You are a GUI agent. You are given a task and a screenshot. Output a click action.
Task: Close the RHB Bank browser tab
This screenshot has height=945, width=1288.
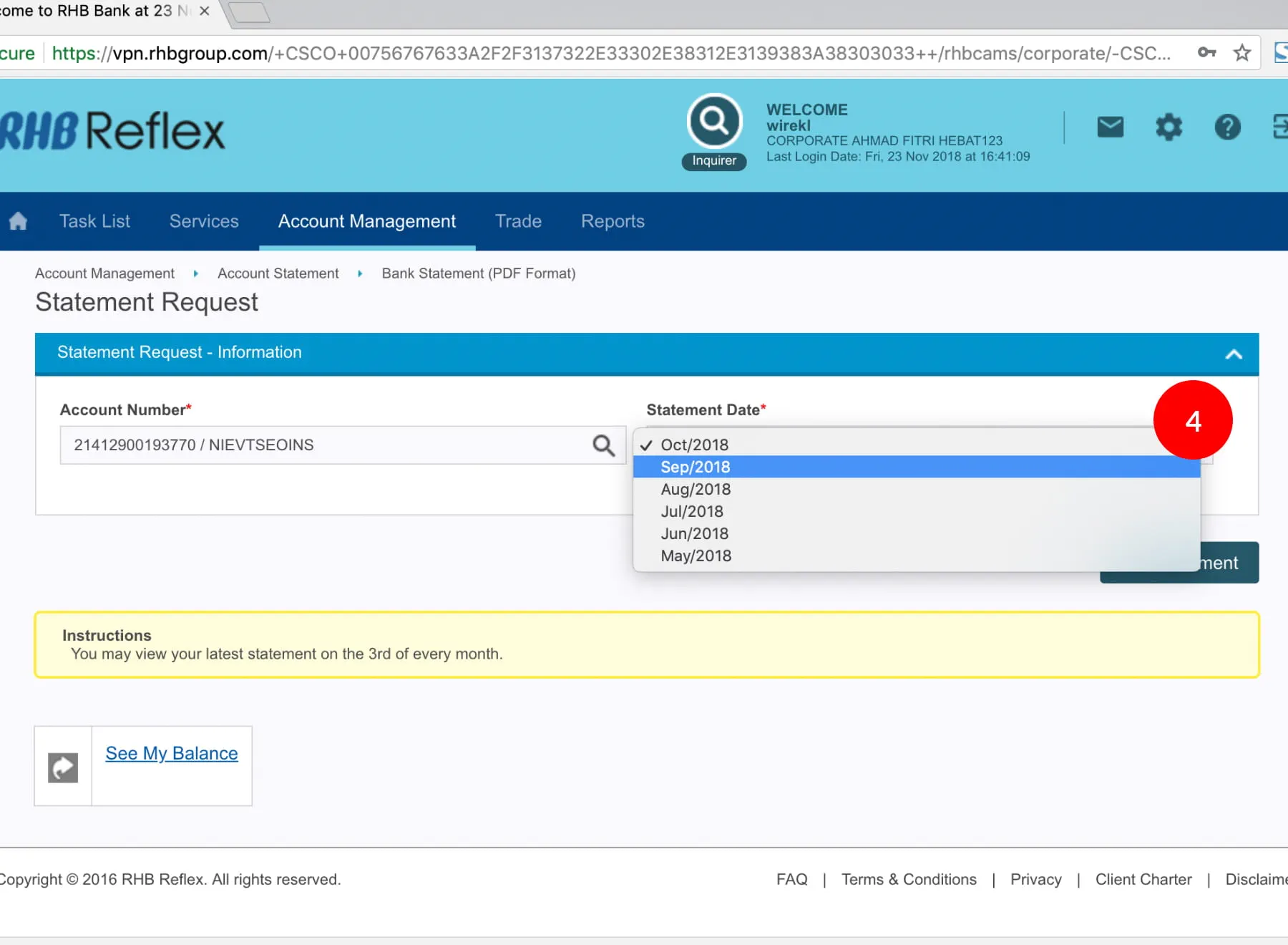(x=205, y=11)
